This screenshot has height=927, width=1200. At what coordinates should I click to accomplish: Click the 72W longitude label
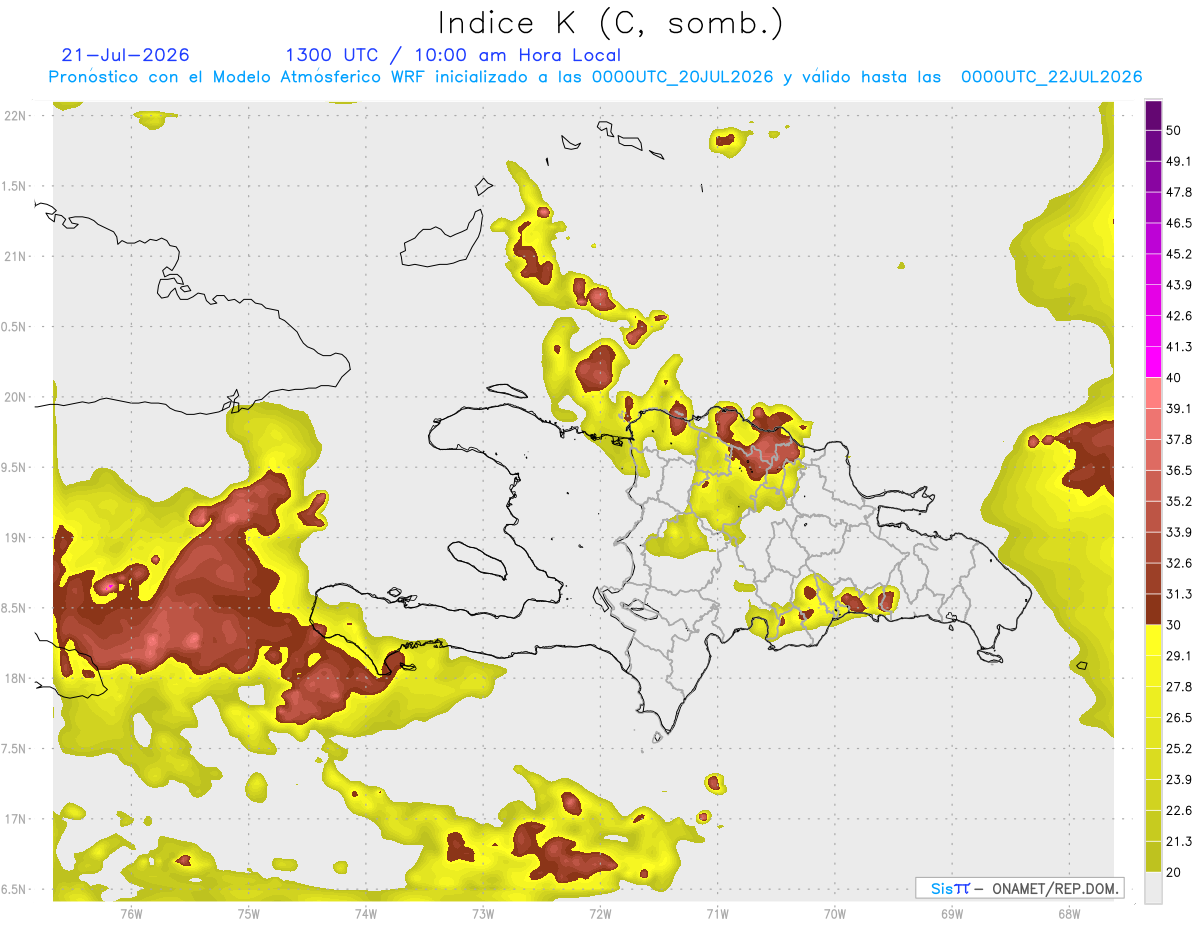[600, 914]
